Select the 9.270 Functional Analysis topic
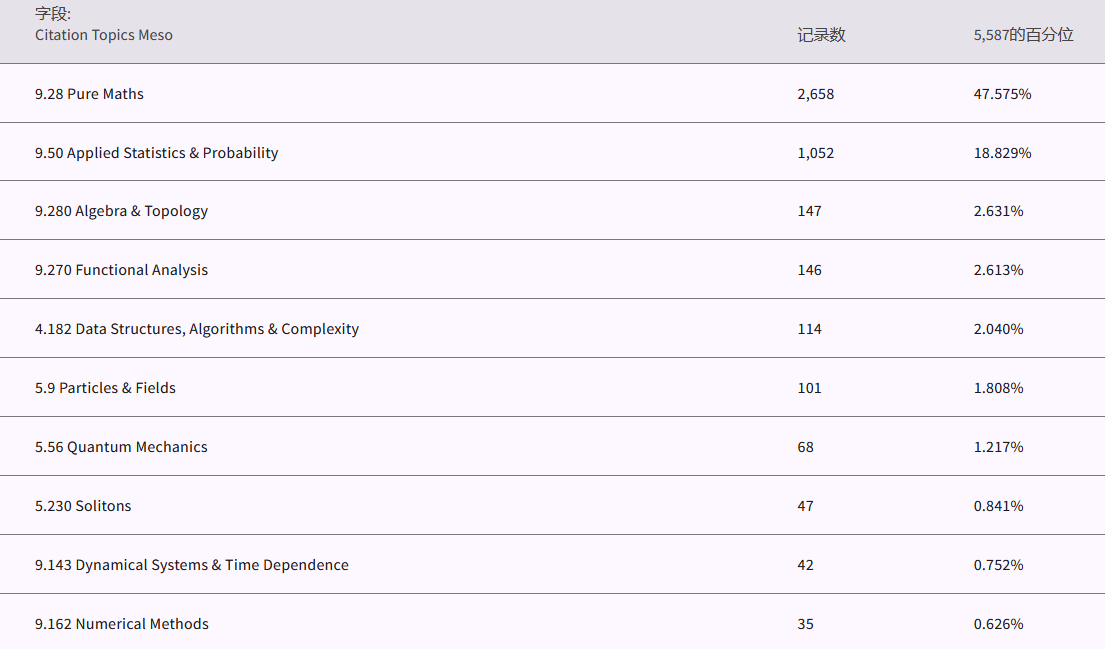 click(121, 270)
